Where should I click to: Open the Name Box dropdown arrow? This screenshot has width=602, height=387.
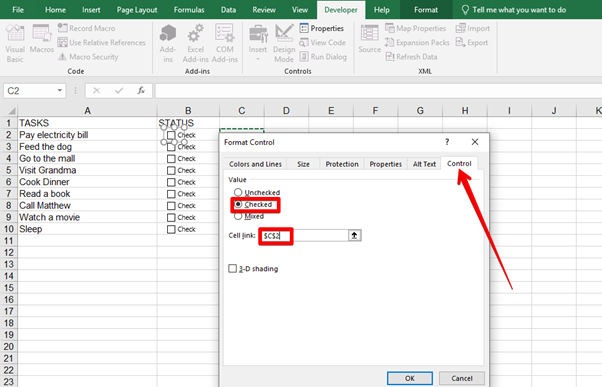(x=60, y=91)
